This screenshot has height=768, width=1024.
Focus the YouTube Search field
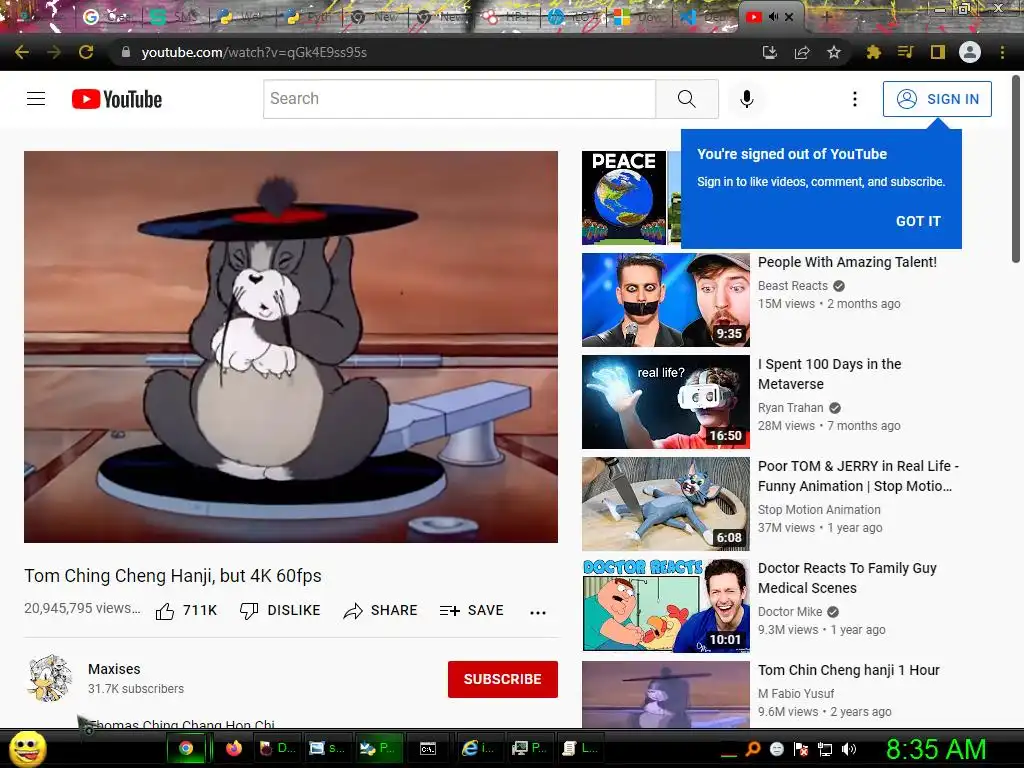[x=459, y=99]
